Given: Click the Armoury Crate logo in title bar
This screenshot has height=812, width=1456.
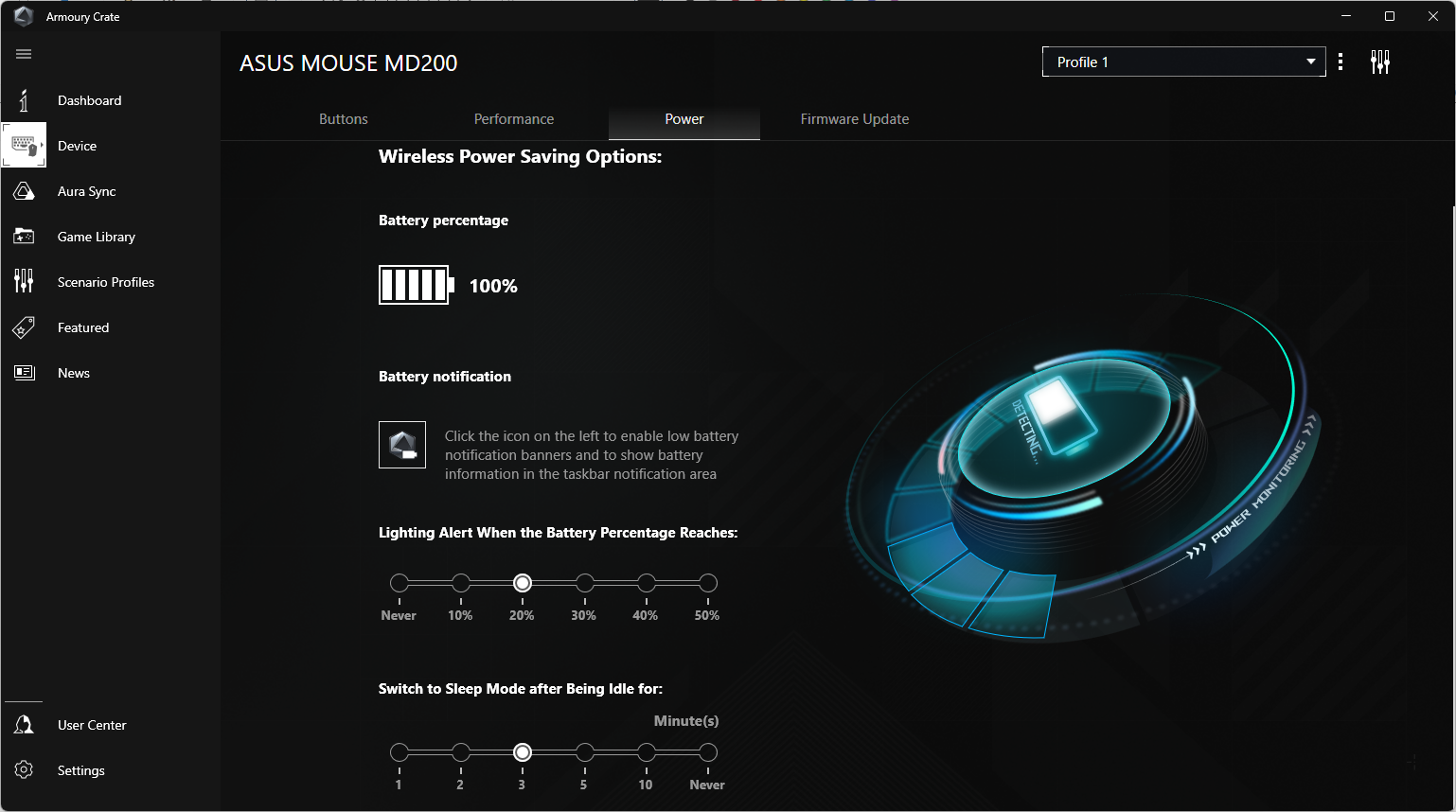Looking at the screenshot, I should pos(24,16).
